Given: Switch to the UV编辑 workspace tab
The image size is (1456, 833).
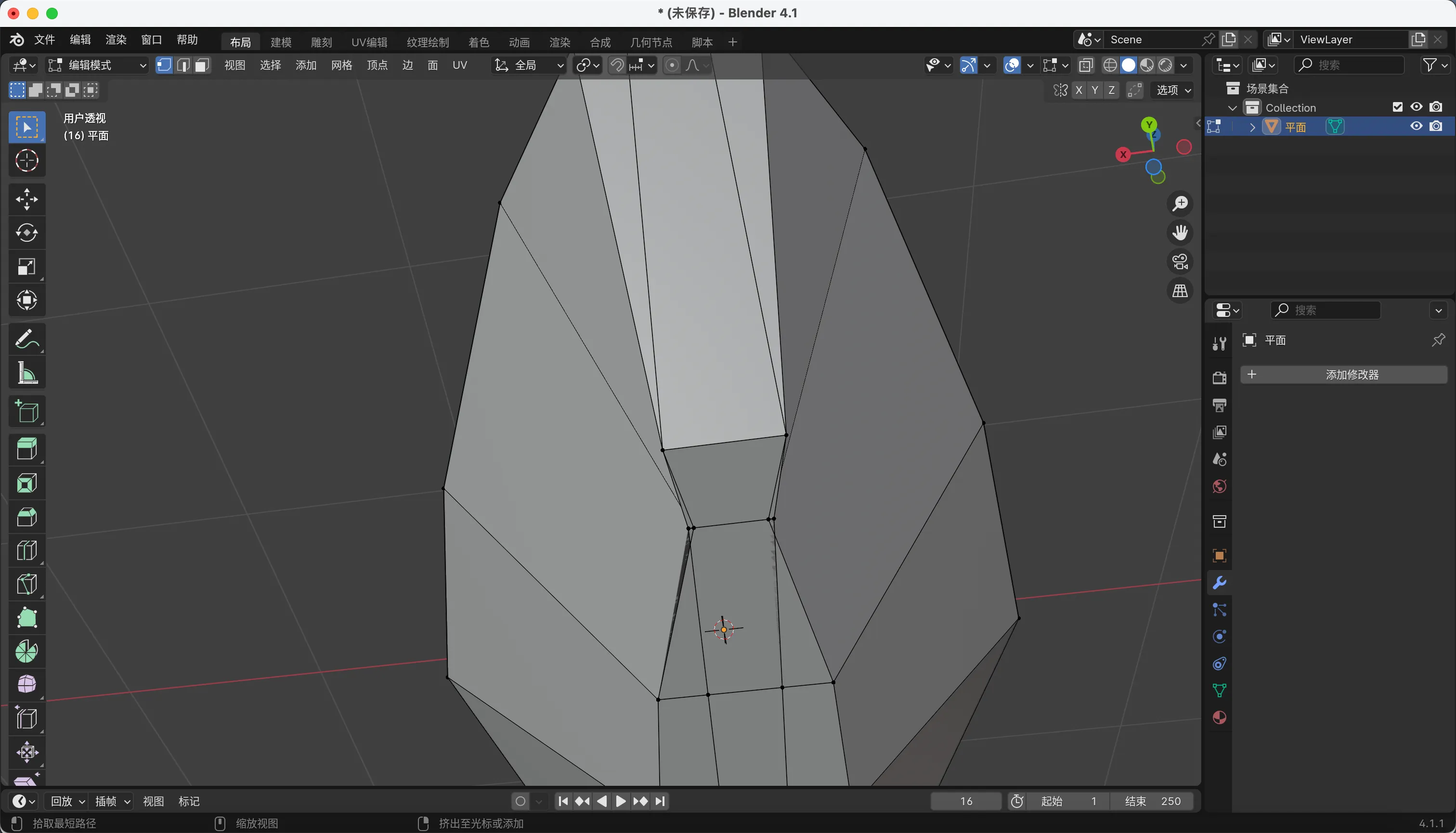Looking at the screenshot, I should point(369,42).
